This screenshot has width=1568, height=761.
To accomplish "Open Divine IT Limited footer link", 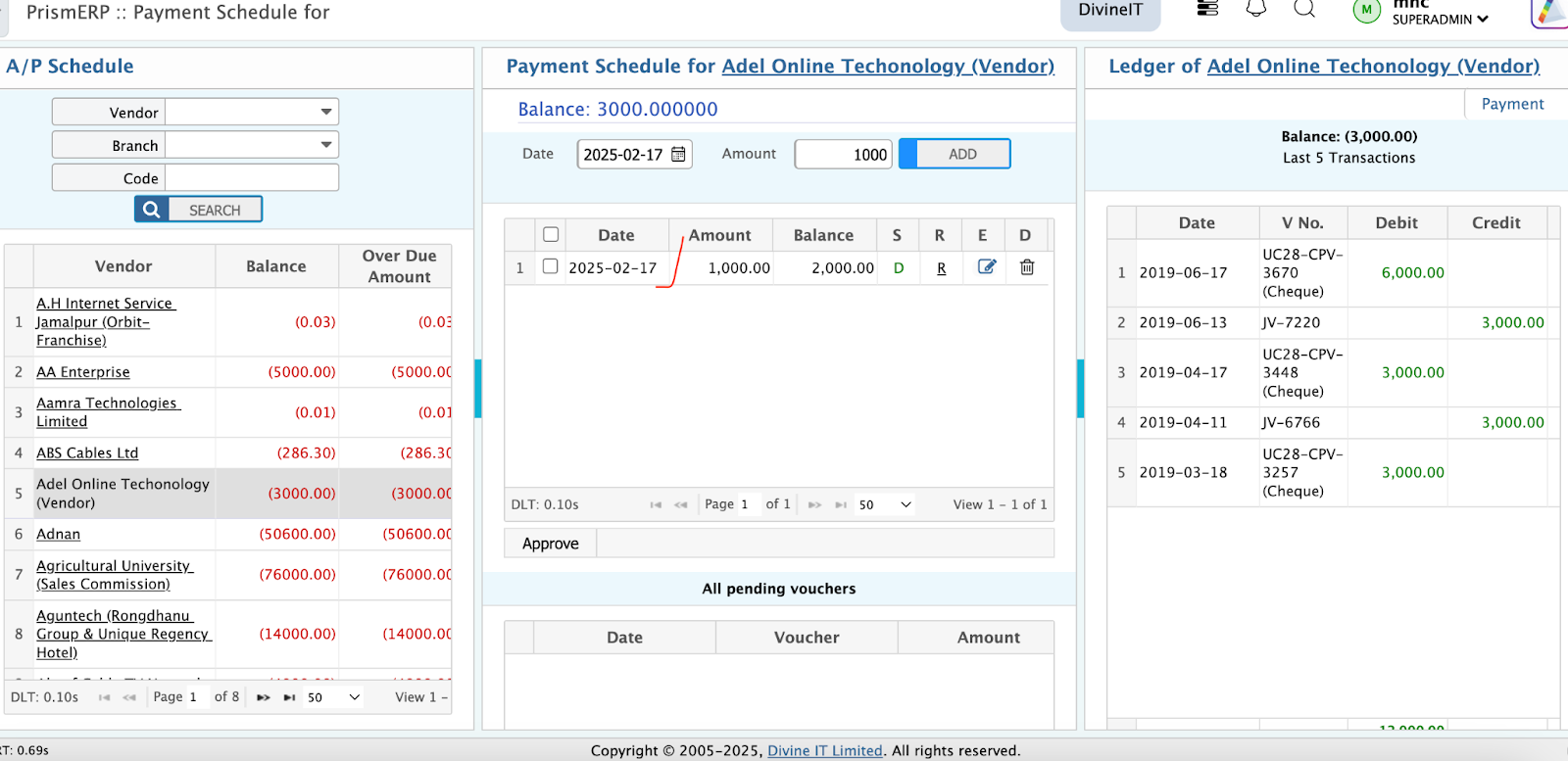I will tap(825, 750).
